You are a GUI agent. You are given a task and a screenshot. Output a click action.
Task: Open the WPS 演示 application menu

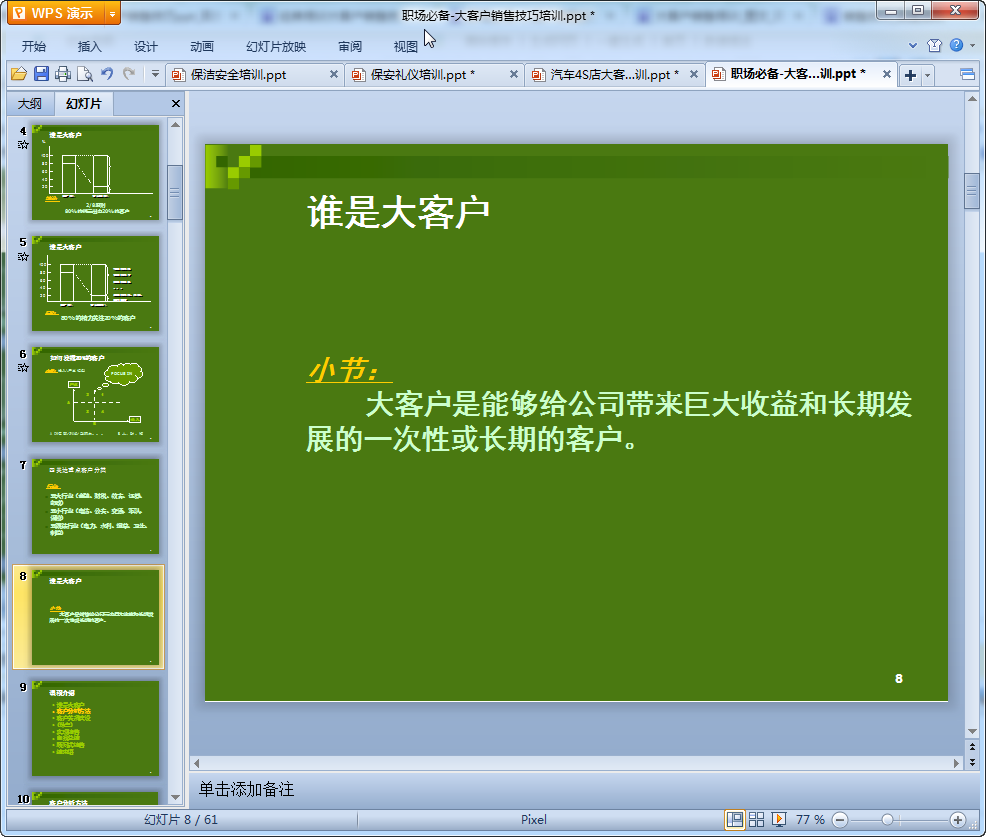coord(55,13)
